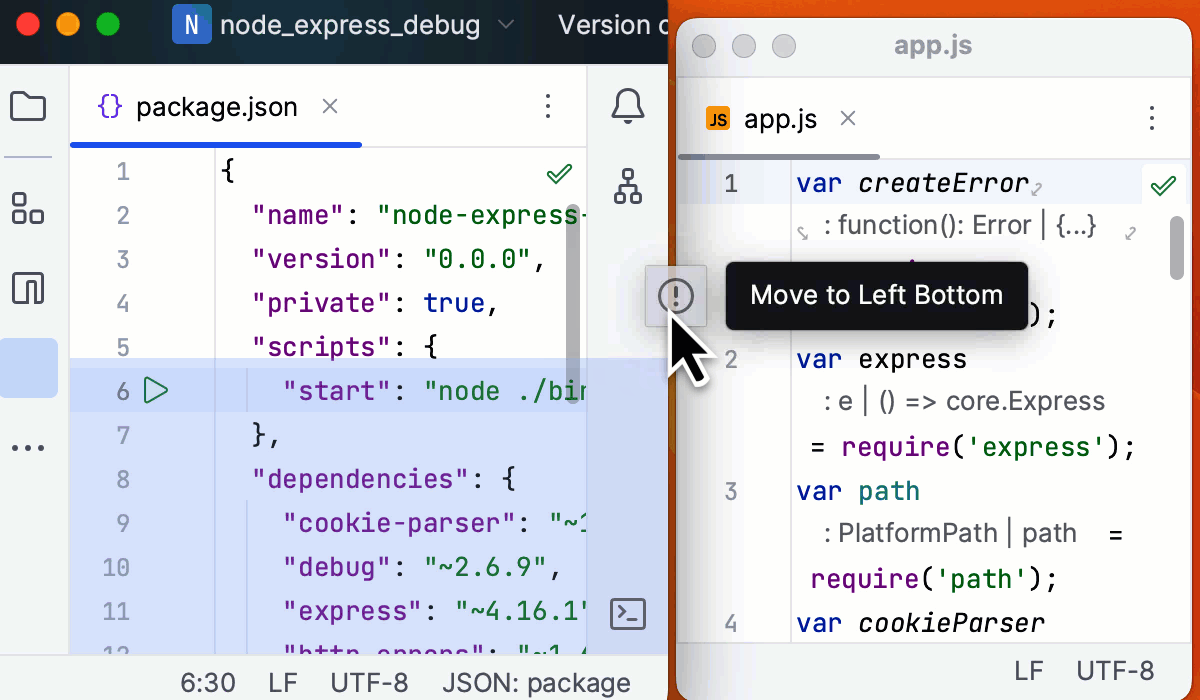Screen dimensions: 1200x700
Task: Close the package.json tab
Action: coord(330,106)
